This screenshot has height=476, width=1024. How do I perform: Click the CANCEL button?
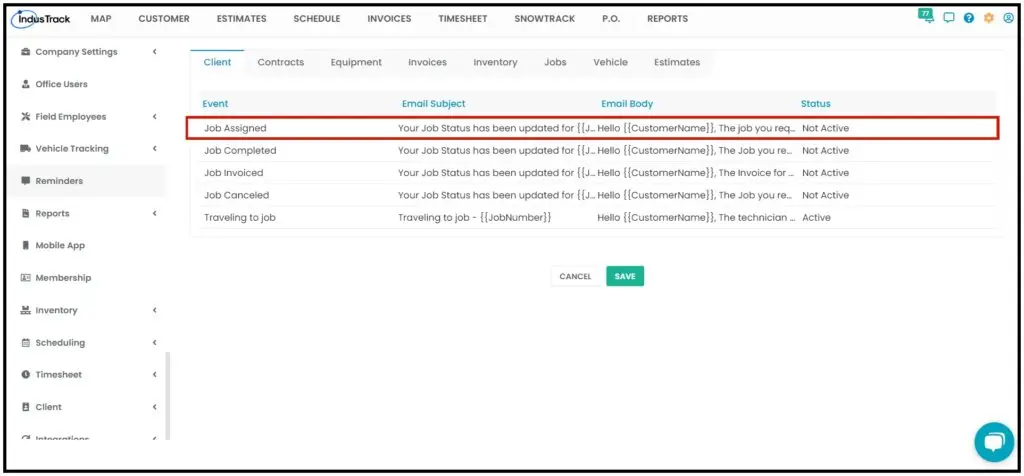pyautogui.click(x=575, y=276)
